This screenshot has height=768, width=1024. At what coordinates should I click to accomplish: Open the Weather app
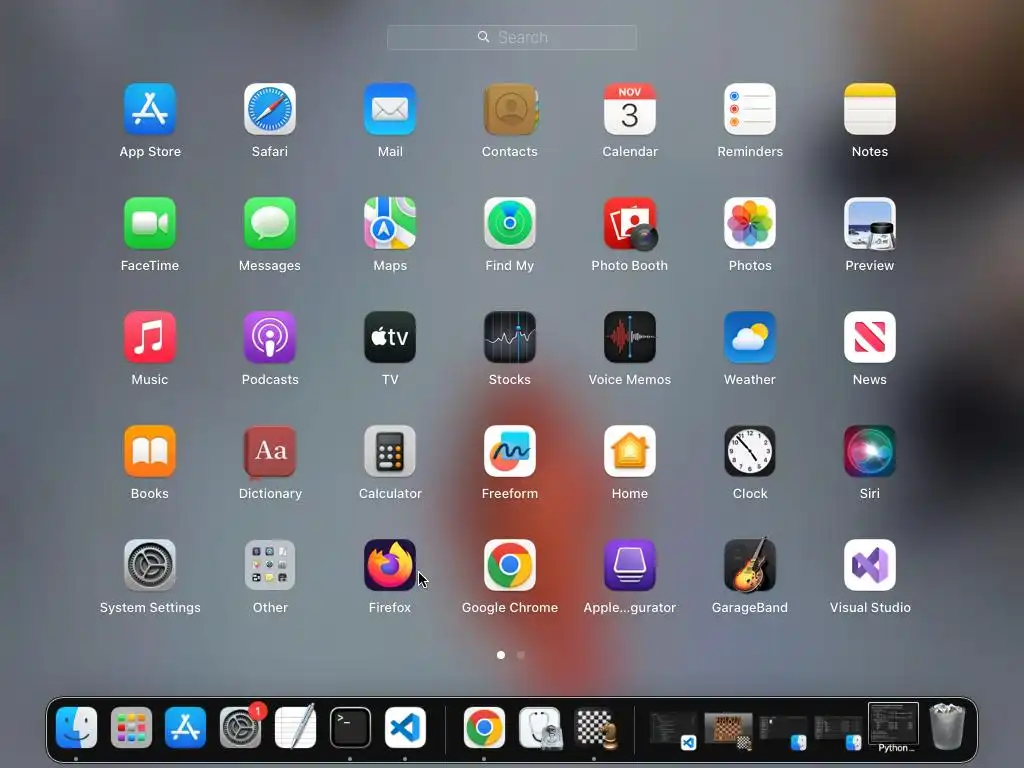[750, 337]
